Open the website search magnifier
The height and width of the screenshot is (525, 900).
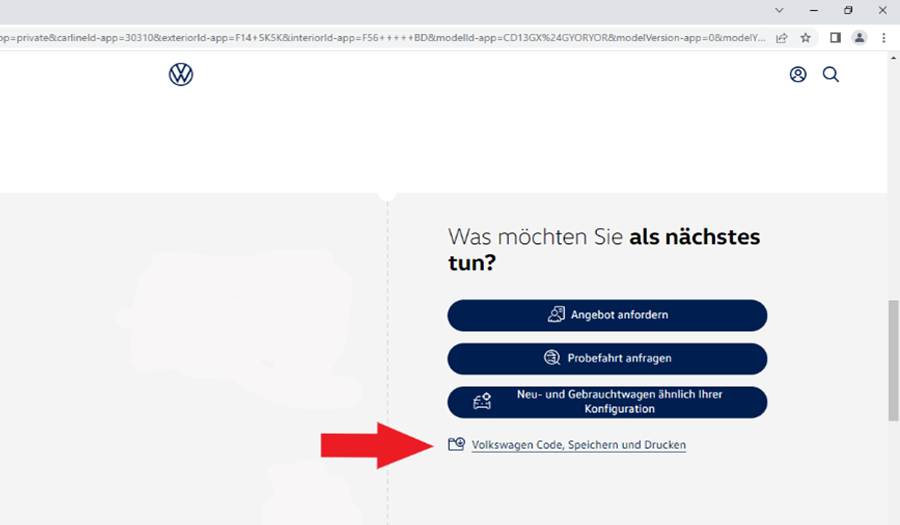pos(831,75)
